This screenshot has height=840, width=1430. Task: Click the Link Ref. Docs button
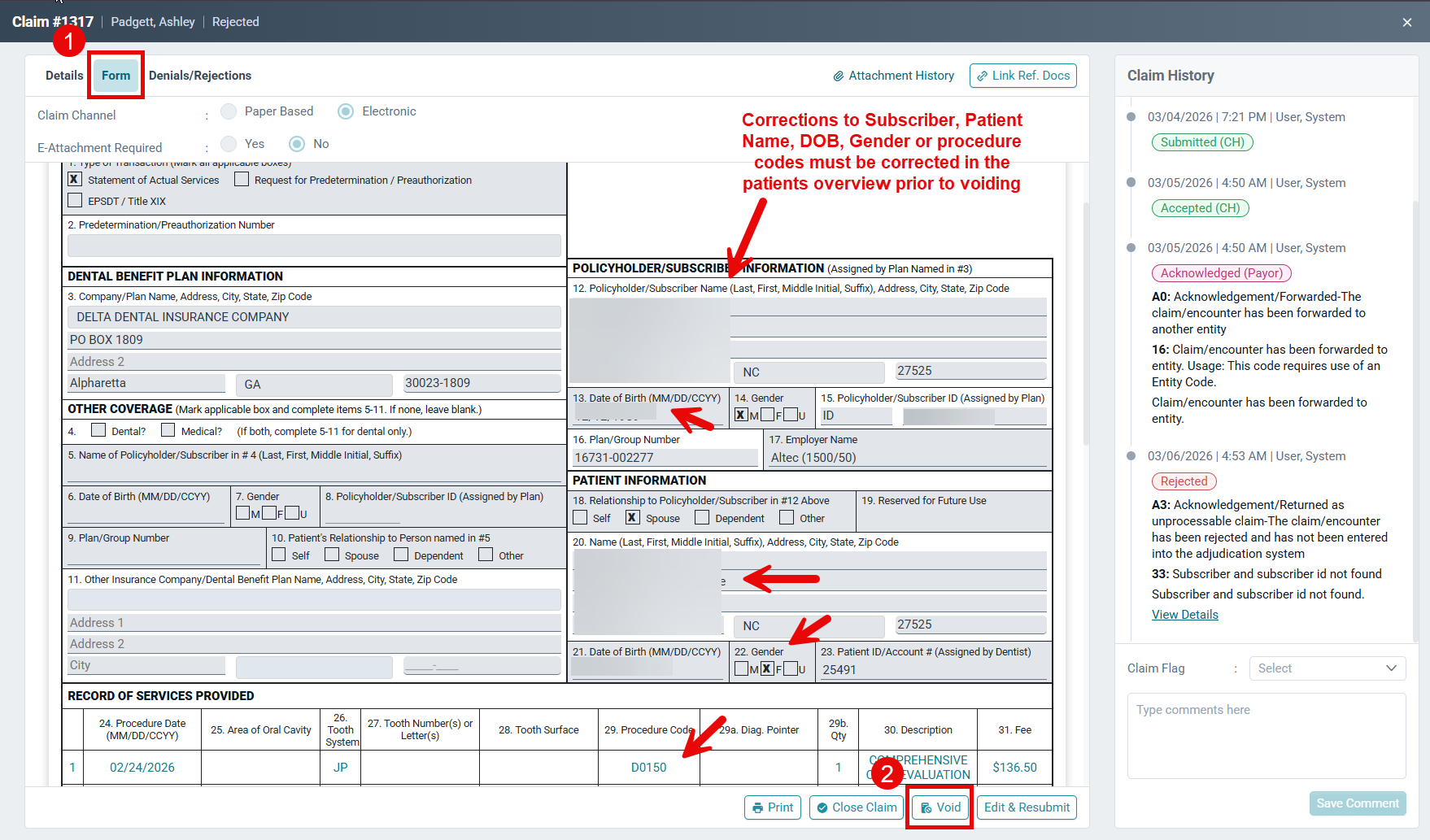pyautogui.click(x=1023, y=76)
